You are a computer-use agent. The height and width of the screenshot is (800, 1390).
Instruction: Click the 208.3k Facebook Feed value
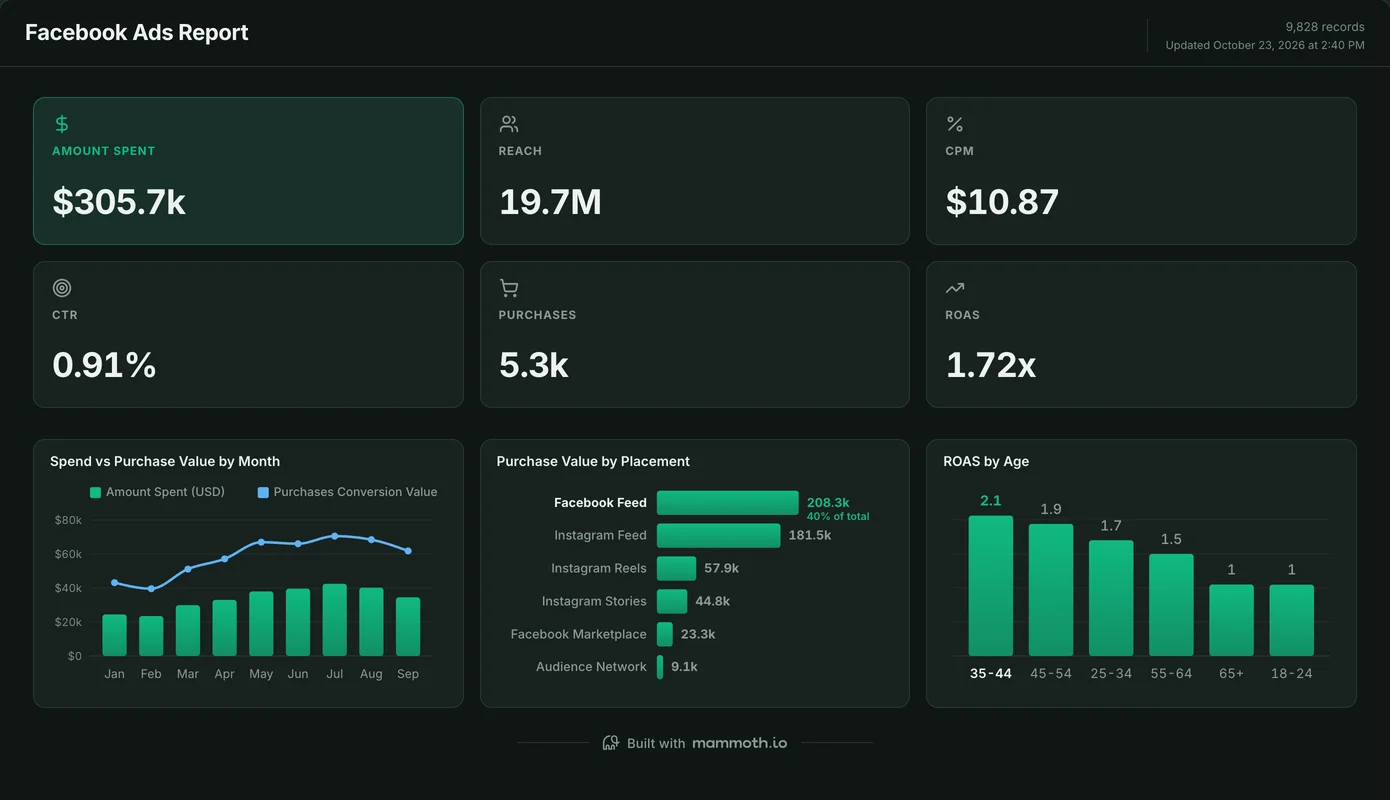829,503
